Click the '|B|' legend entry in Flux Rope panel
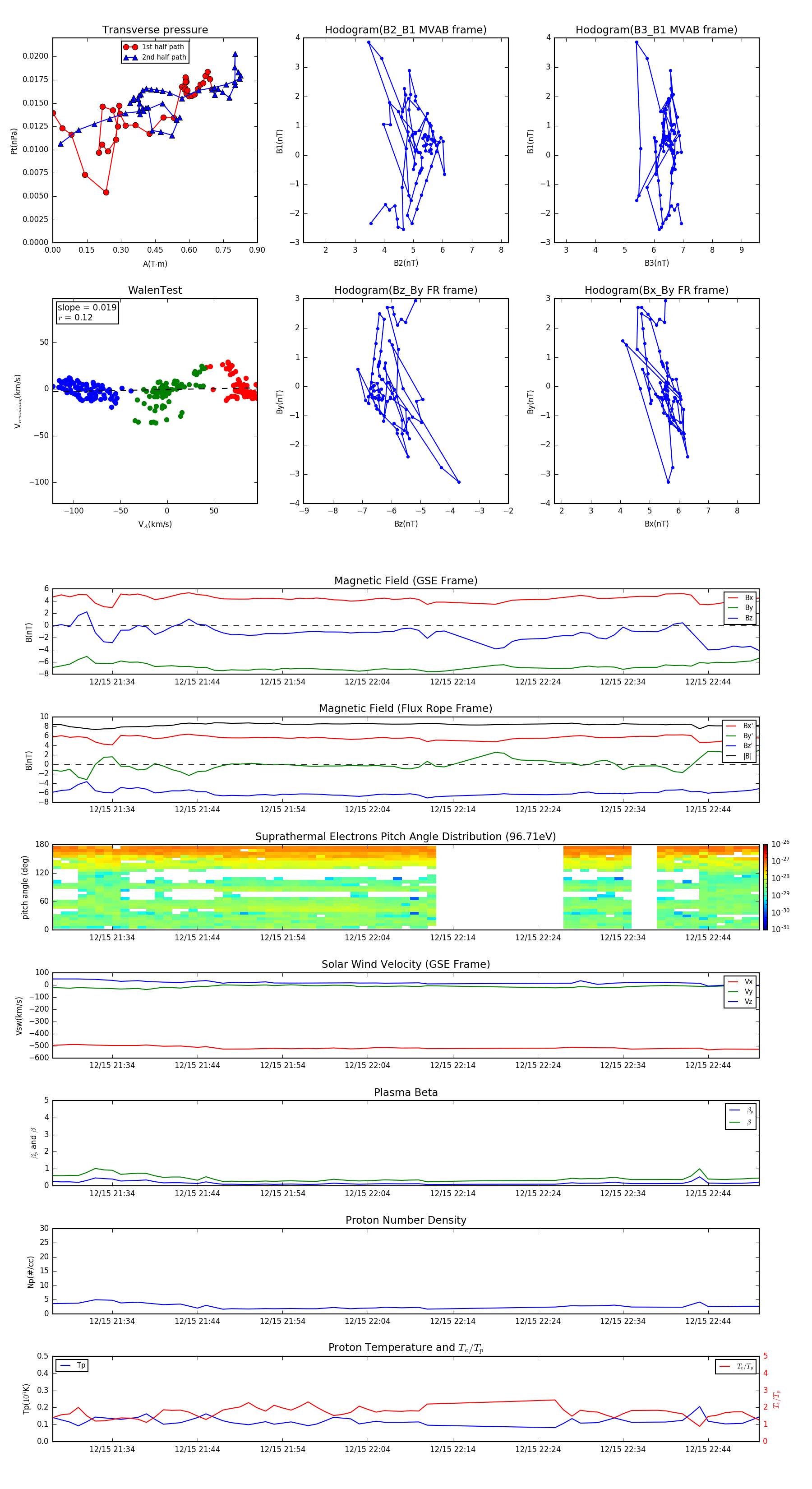The image size is (812, 1489). tap(740, 756)
